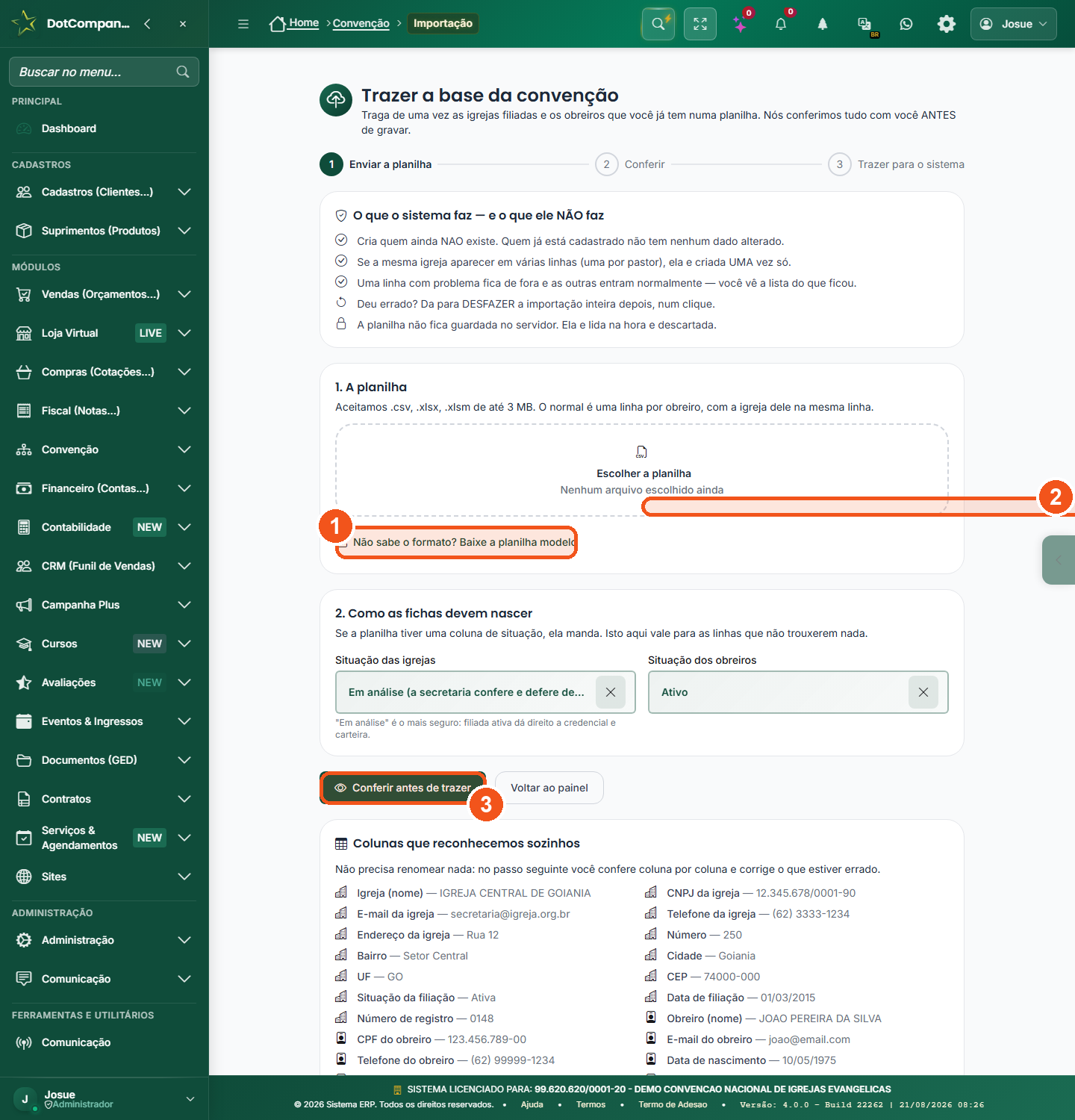Open Situação das igrejas combo box
The height and width of the screenshot is (1120, 1075).
click(x=485, y=692)
